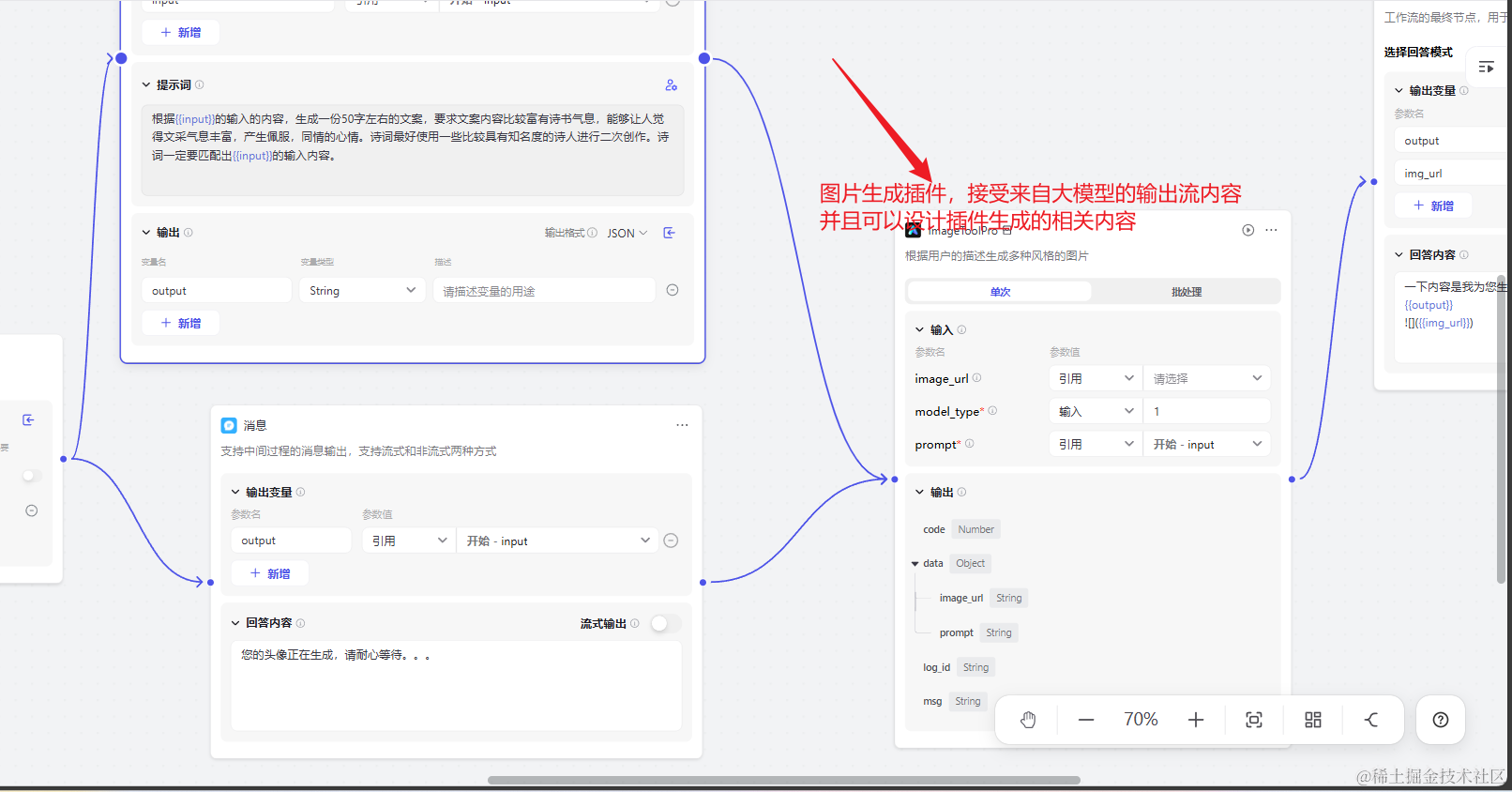Click the 回答内容 text area in 消息 node
This screenshot has width=1512, height=792.
456,686
